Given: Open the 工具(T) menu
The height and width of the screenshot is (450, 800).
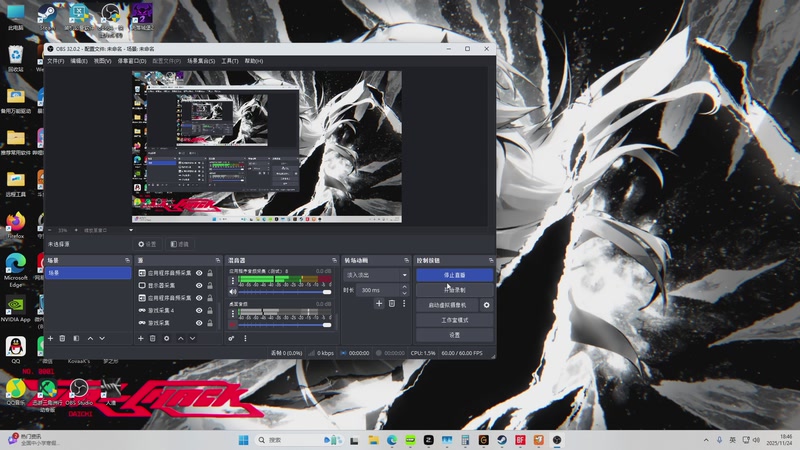Looking at the screenshot, I should click(230, 61).
